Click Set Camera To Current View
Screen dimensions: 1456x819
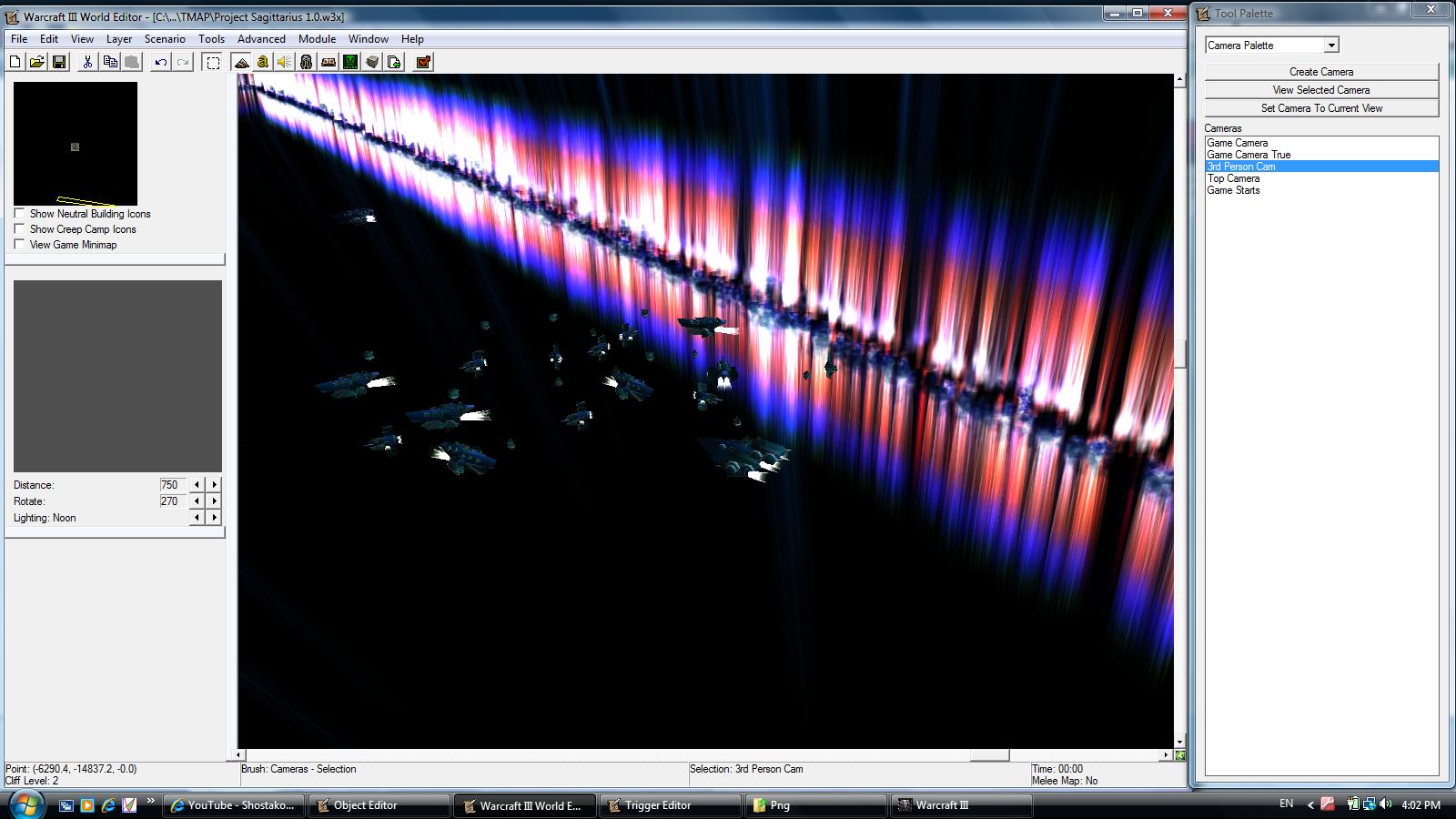tap(1321, 108)
